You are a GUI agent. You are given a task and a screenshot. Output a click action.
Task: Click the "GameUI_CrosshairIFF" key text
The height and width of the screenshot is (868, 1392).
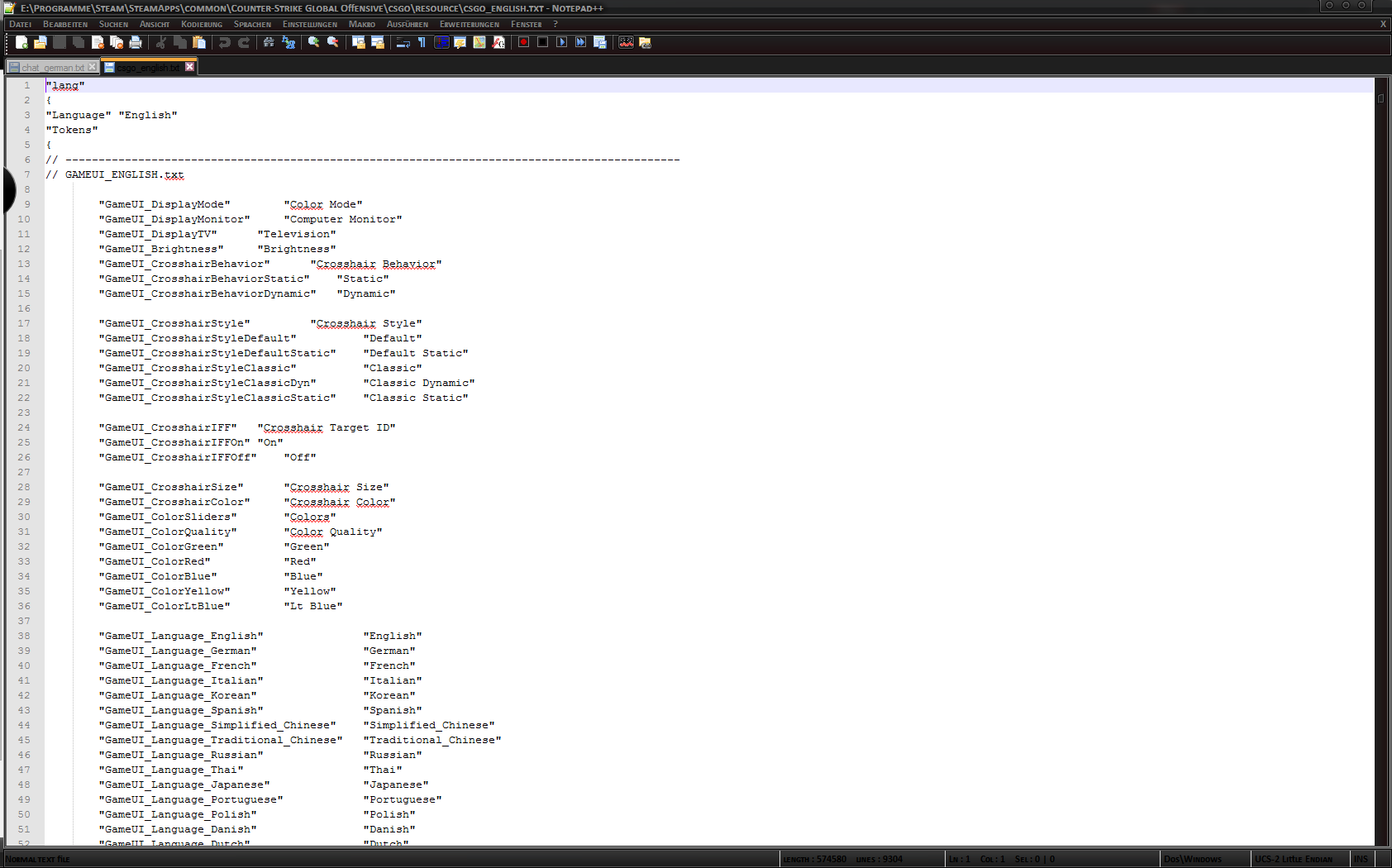168,427
